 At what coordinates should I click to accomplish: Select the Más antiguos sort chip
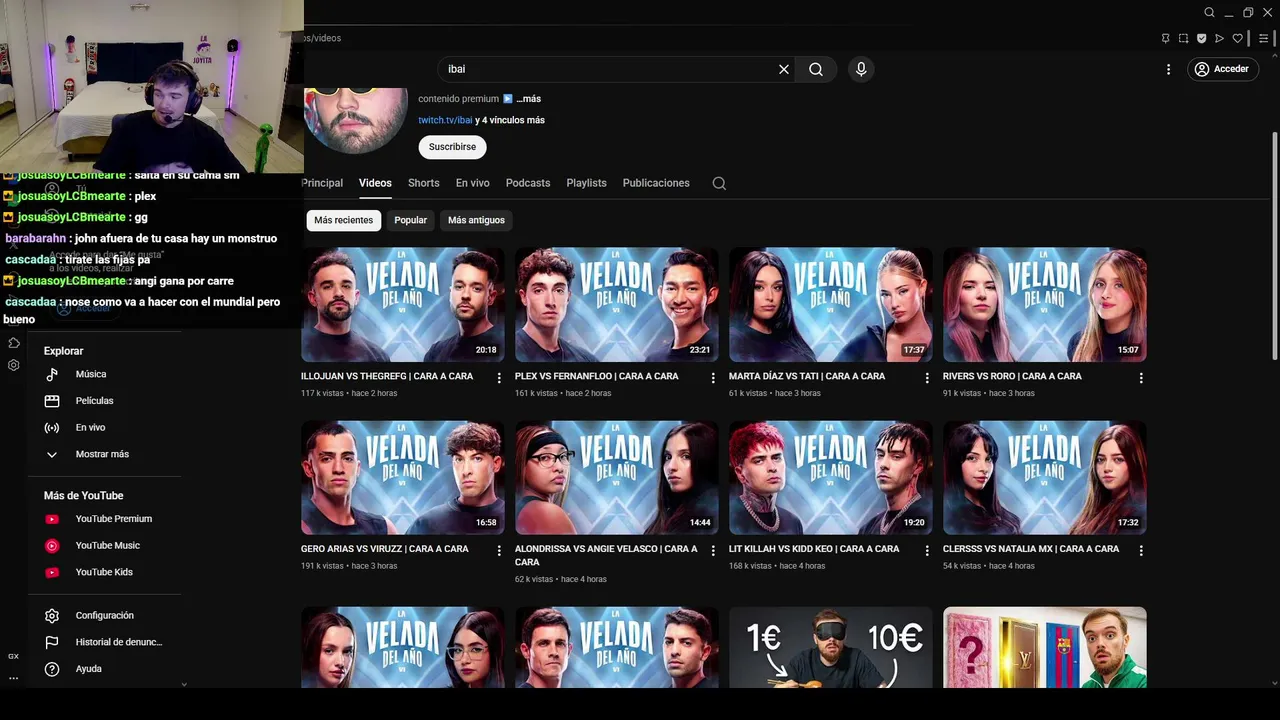pyautogui.click(x=476, y=220)
